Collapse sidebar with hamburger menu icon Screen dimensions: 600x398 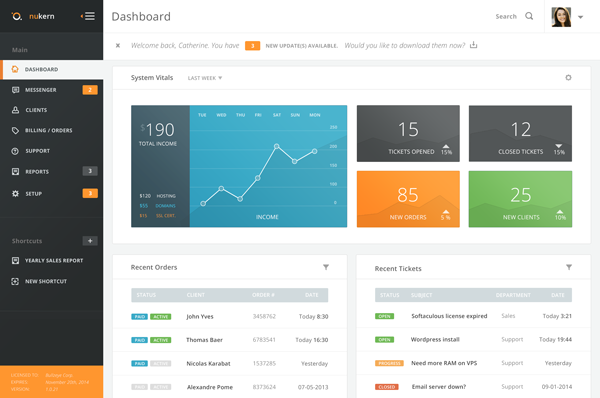pos(88,16)
